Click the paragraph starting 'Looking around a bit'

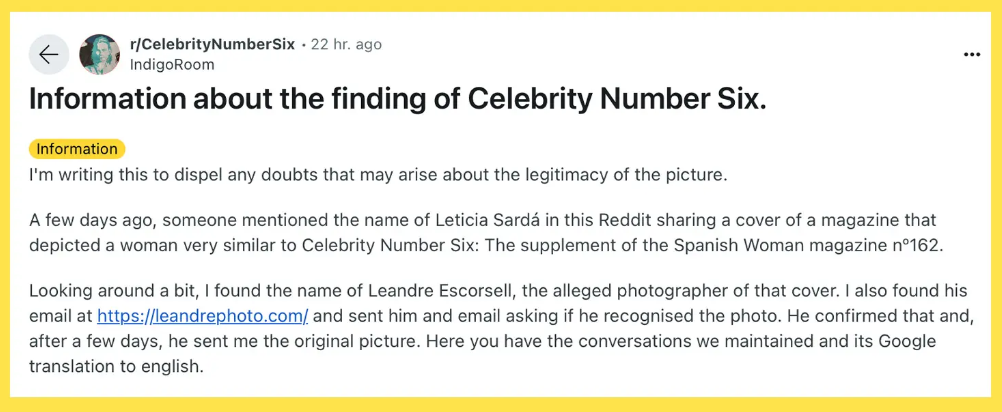click(497, 329)
